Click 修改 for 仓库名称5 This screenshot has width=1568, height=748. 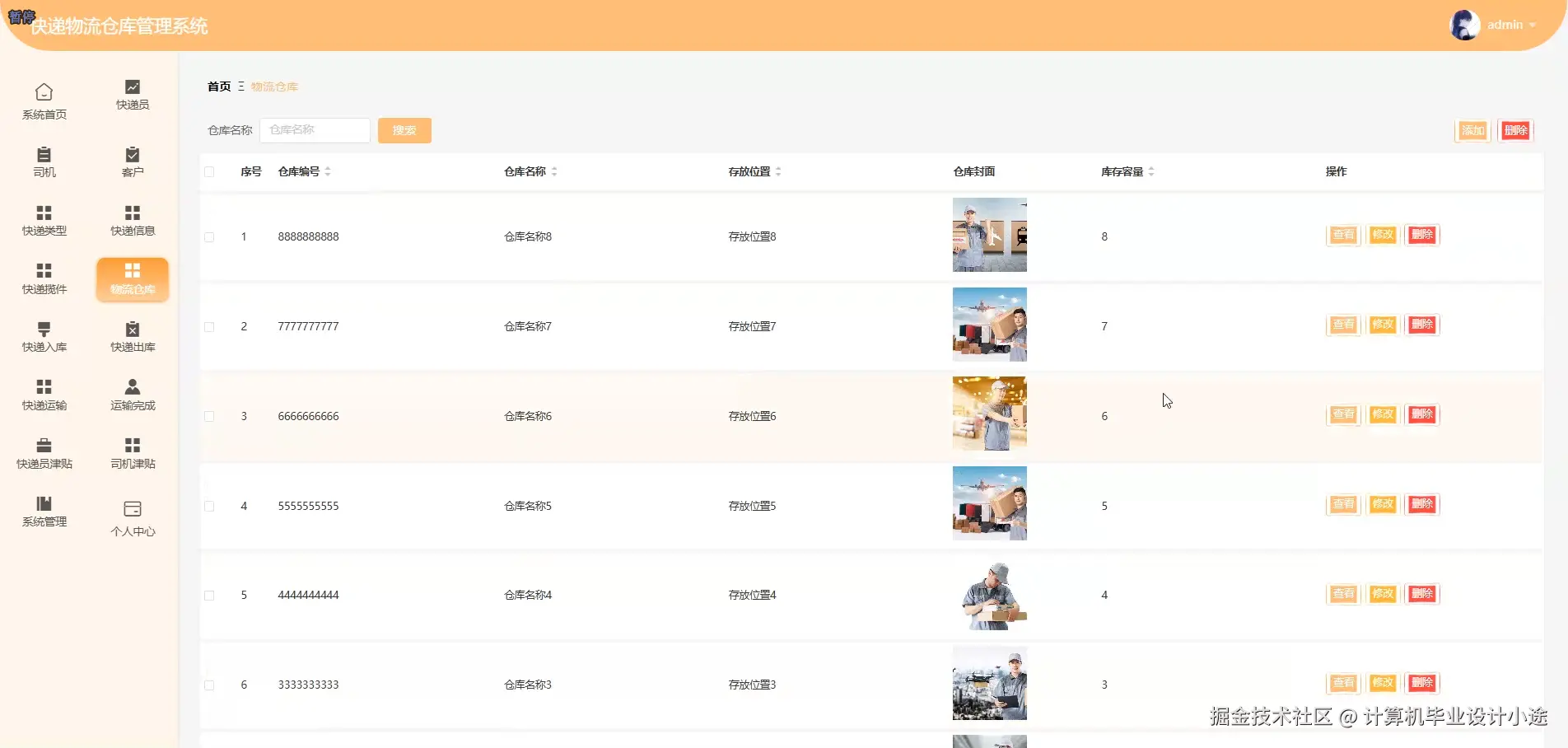[x=1383, y=504]
